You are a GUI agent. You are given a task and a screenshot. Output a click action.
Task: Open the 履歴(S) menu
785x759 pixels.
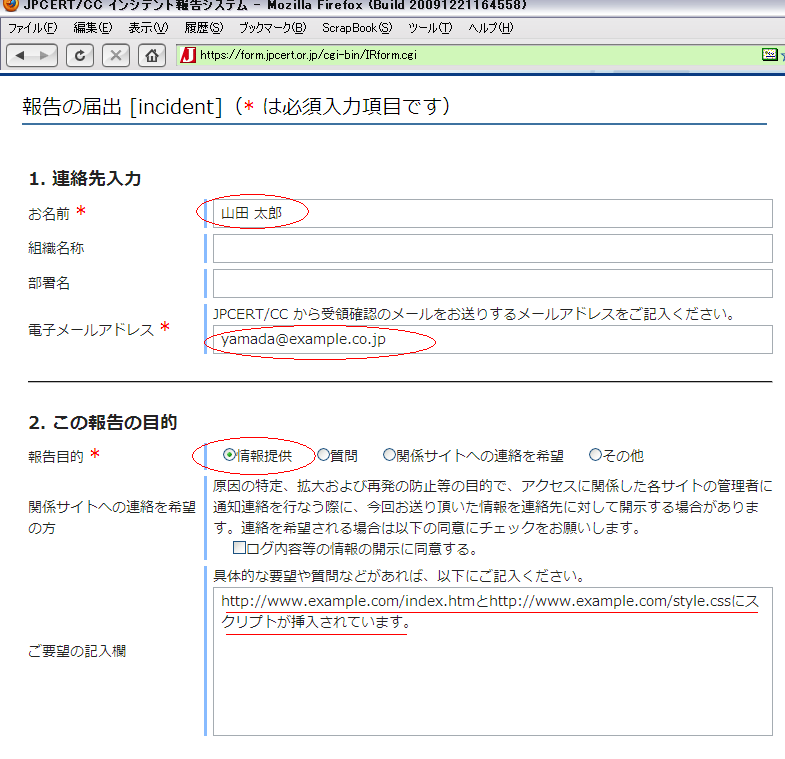click(x=204, y=28)
